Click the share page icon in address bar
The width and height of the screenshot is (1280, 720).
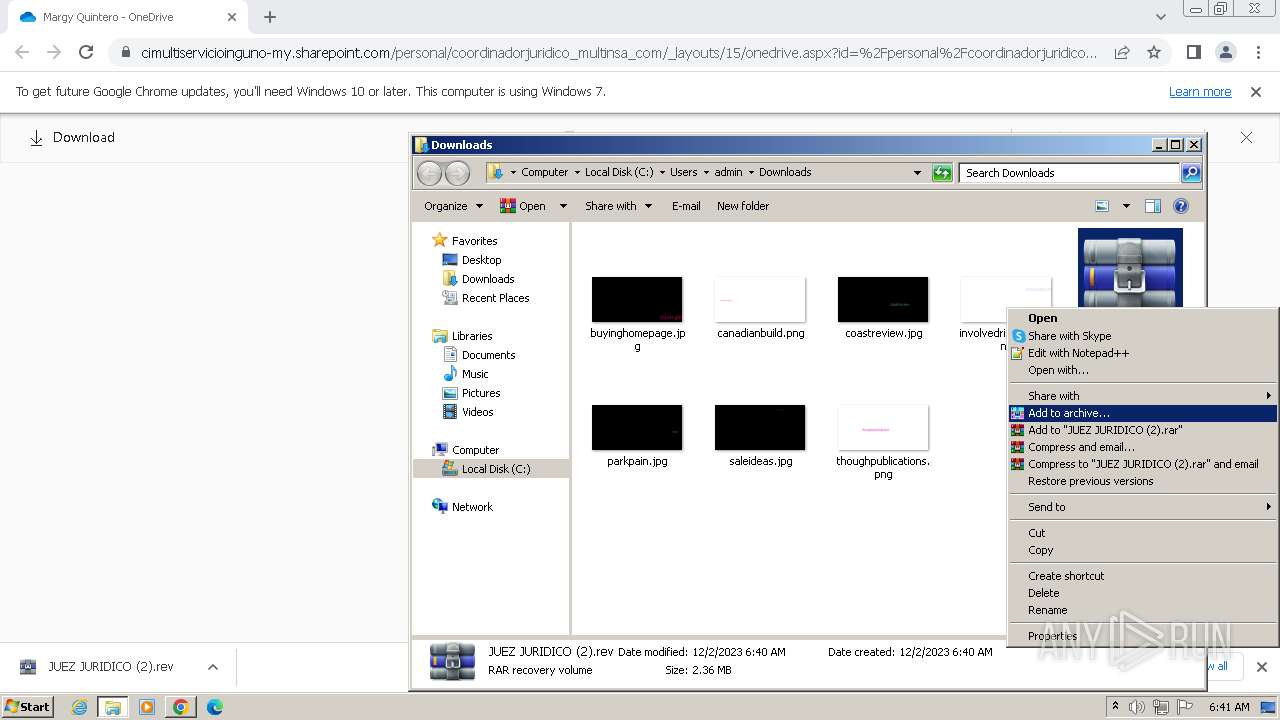[1122, 52]
